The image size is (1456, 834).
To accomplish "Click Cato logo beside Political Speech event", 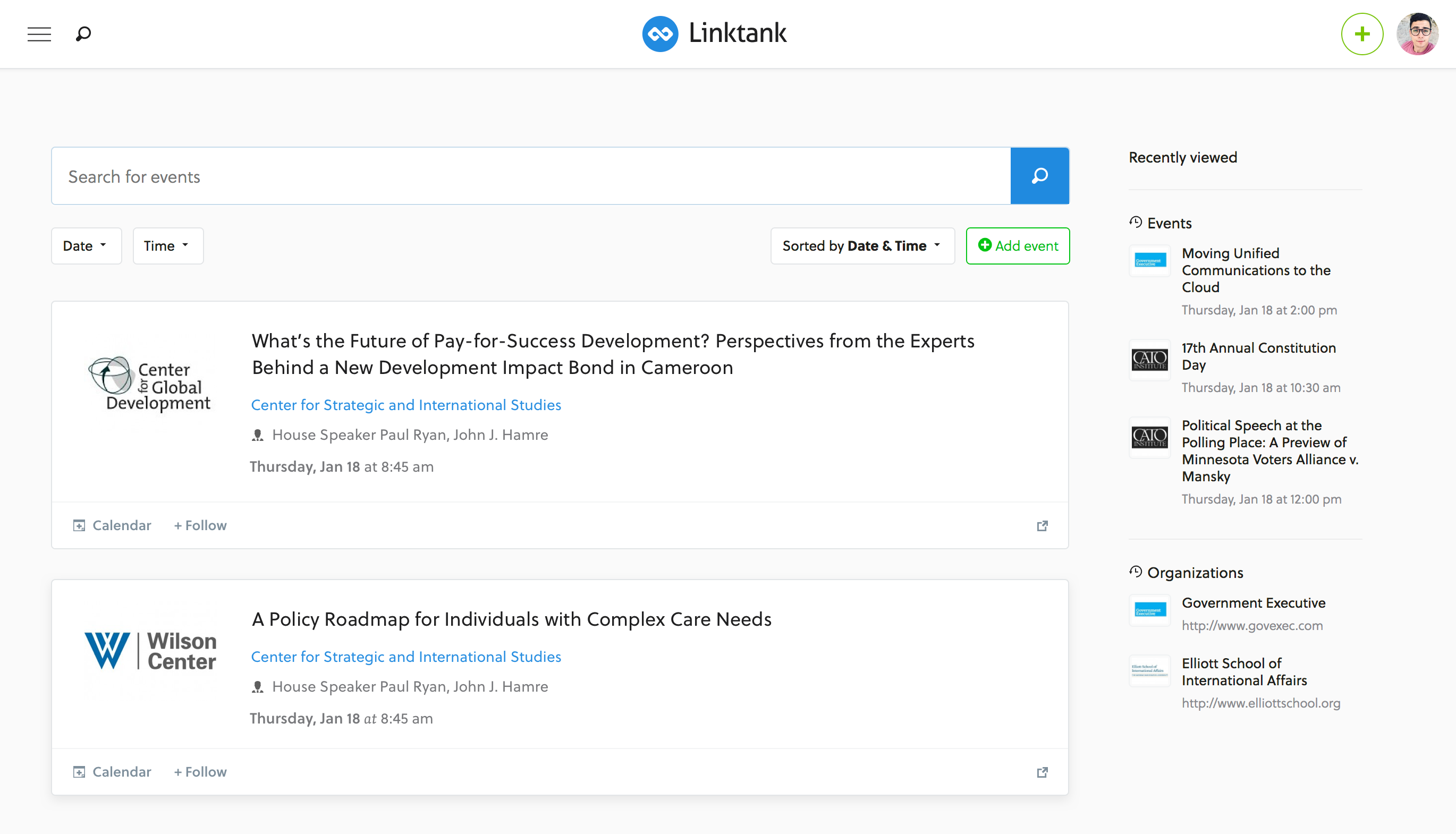I will tap(1150, 438).
